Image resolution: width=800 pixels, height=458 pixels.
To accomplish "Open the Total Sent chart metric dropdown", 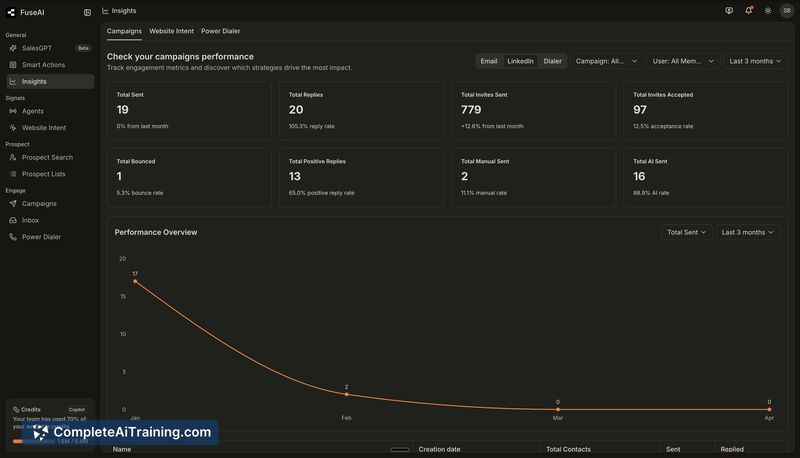I will (686, 232).
